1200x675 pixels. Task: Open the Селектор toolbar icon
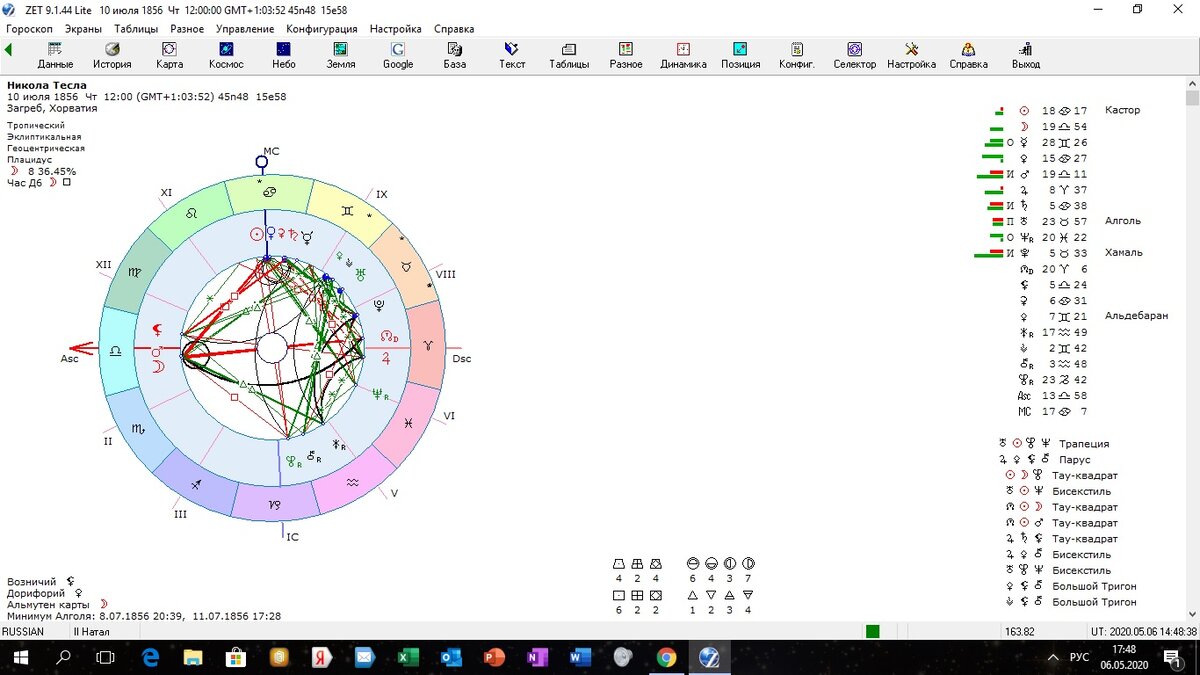[x=855, y=55]
